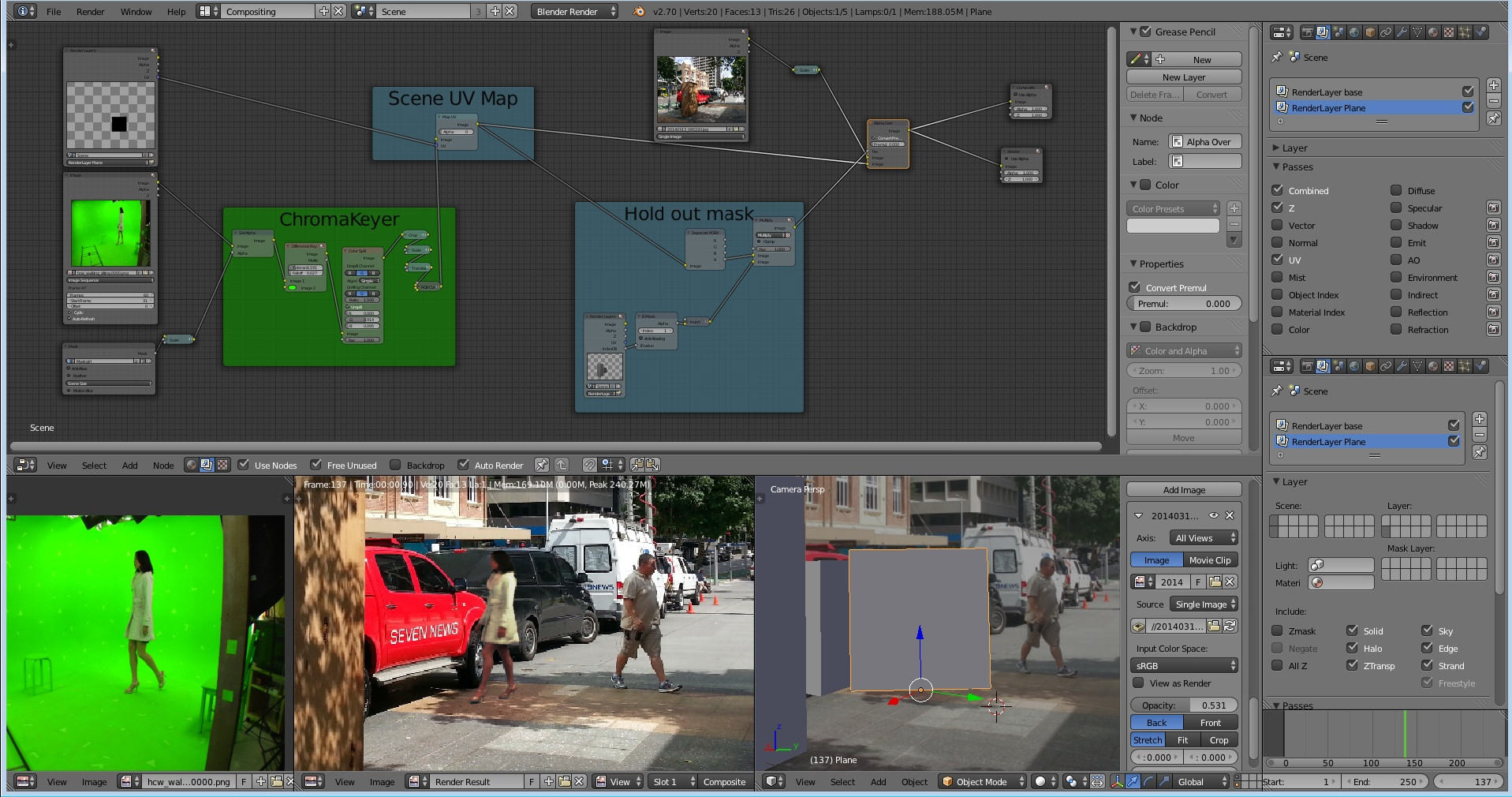Open the Color and Alpha backdrop dropdown

(1184, 350)
